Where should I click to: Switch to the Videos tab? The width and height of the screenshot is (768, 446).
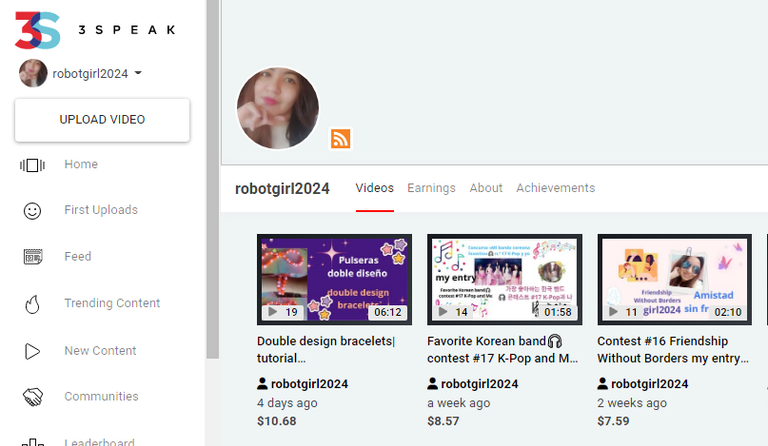(374, 188)
